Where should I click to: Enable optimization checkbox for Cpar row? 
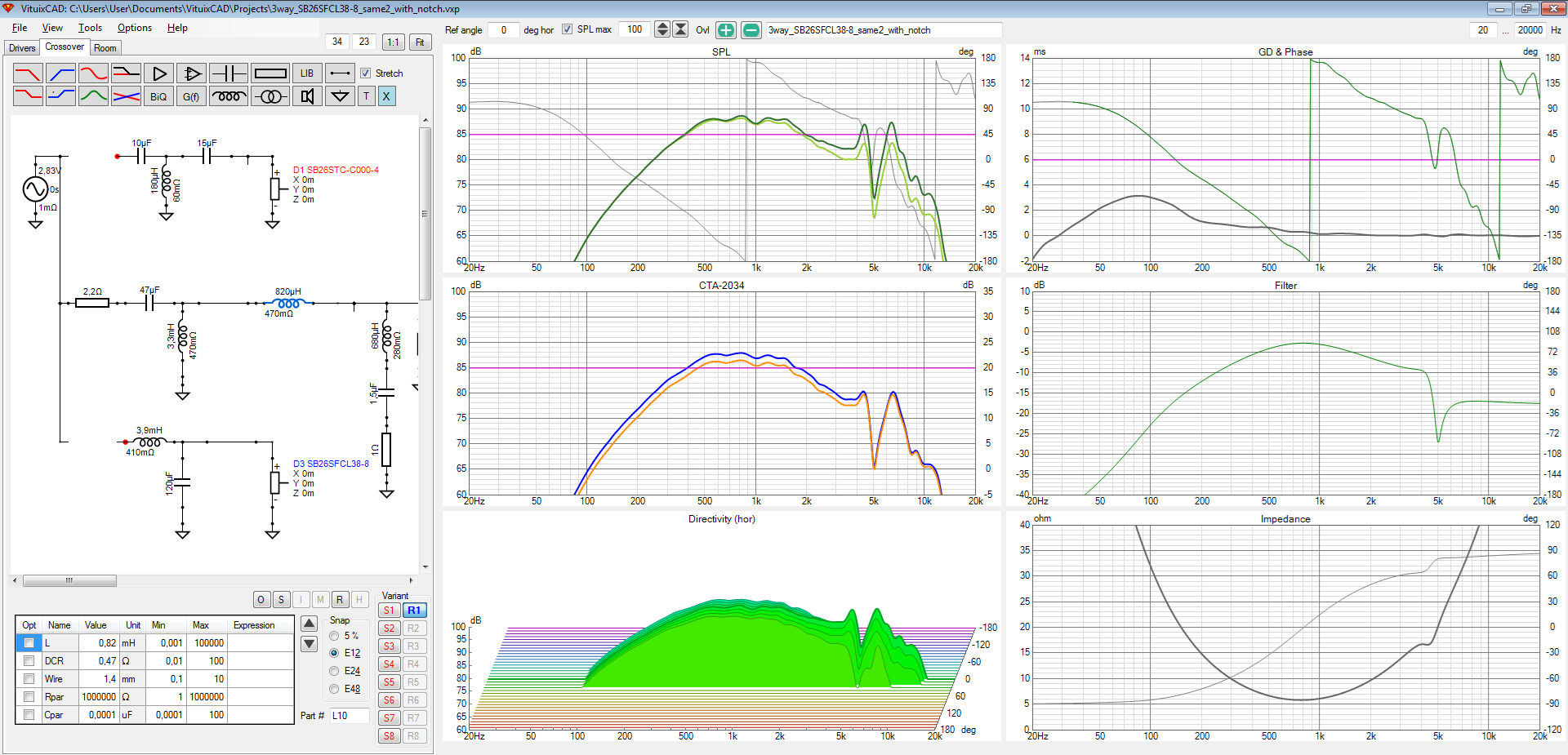pyautogui.click(x=29, y=715)
